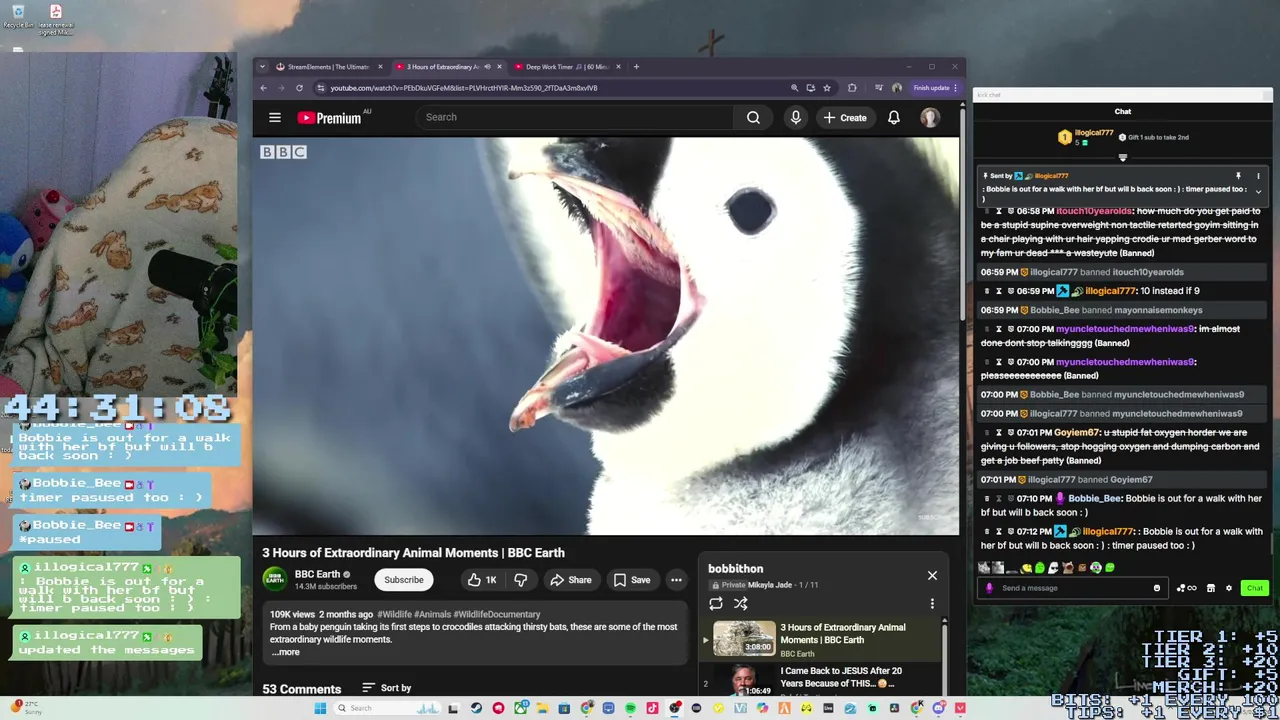Open Steam from the taskbar
Image resolution: width=1280 pixels, height=720 pixels.
[x=476, y=708]
